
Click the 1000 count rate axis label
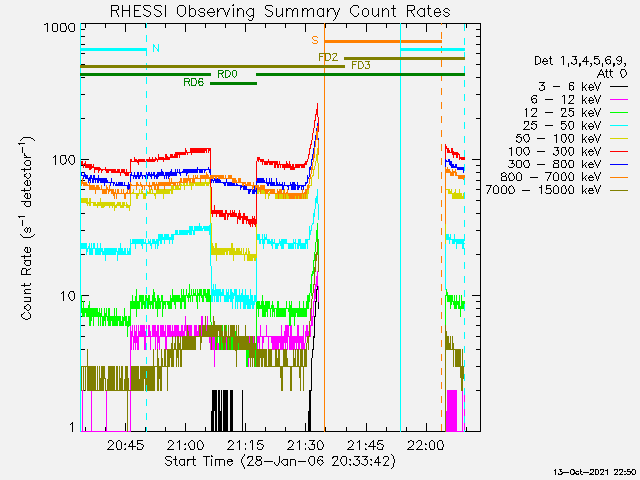click(x=59, y=28)
